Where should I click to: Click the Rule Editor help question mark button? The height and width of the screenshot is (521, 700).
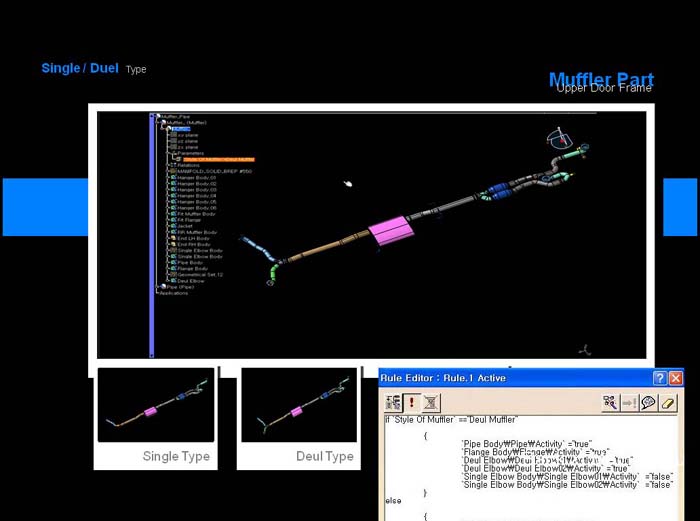pyautogui.click(x=660, y=378)
